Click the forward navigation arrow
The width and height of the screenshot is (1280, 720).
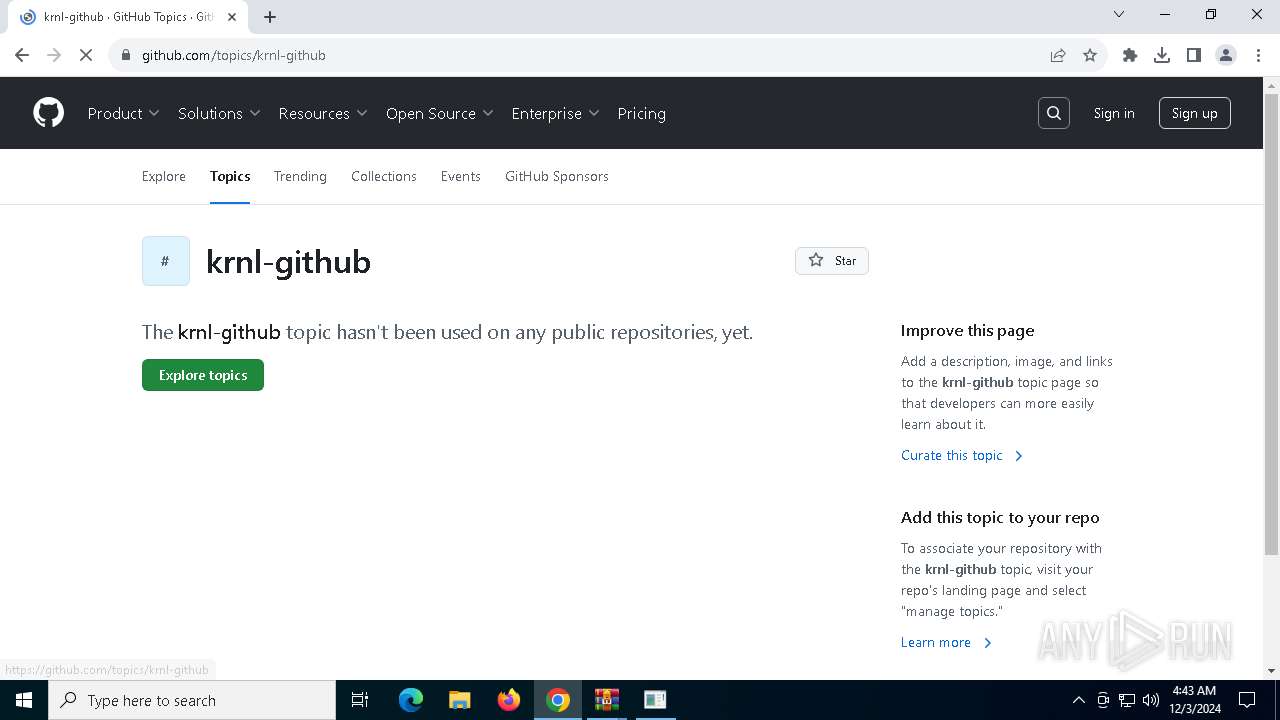point(54,55)
